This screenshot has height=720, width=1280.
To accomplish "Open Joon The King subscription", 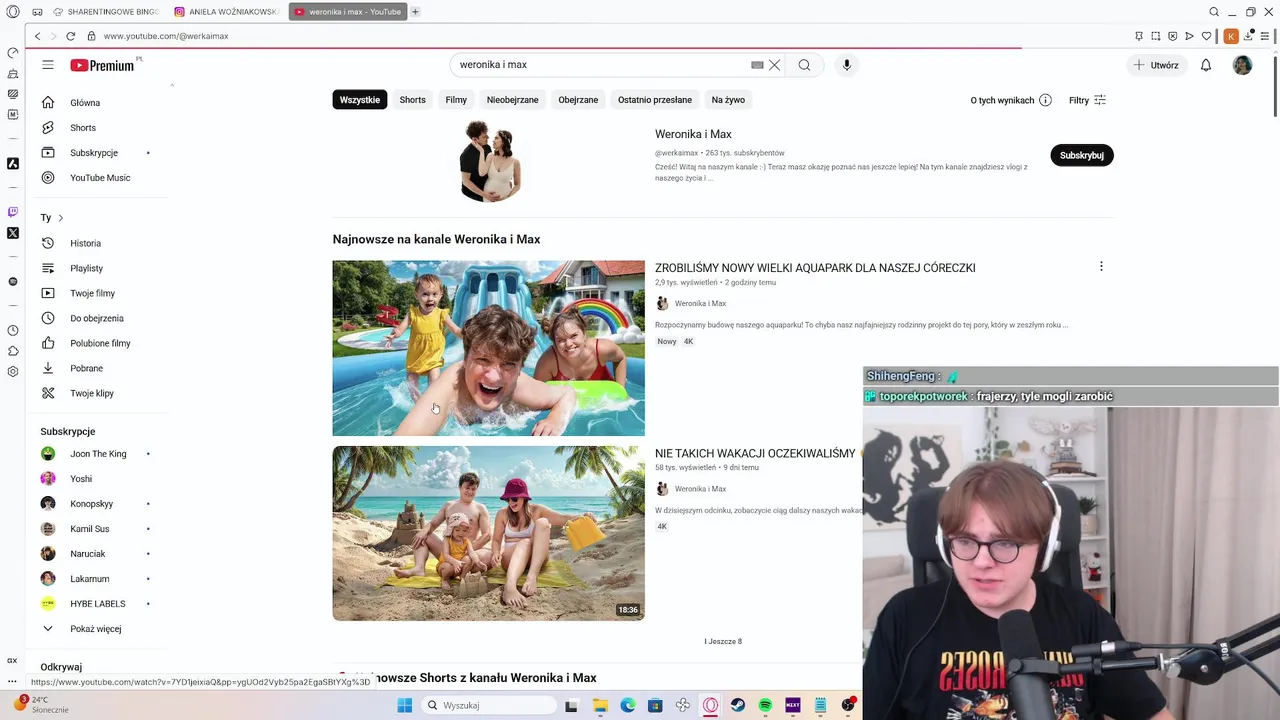I will pyautogui.click(x=98, y=454).
